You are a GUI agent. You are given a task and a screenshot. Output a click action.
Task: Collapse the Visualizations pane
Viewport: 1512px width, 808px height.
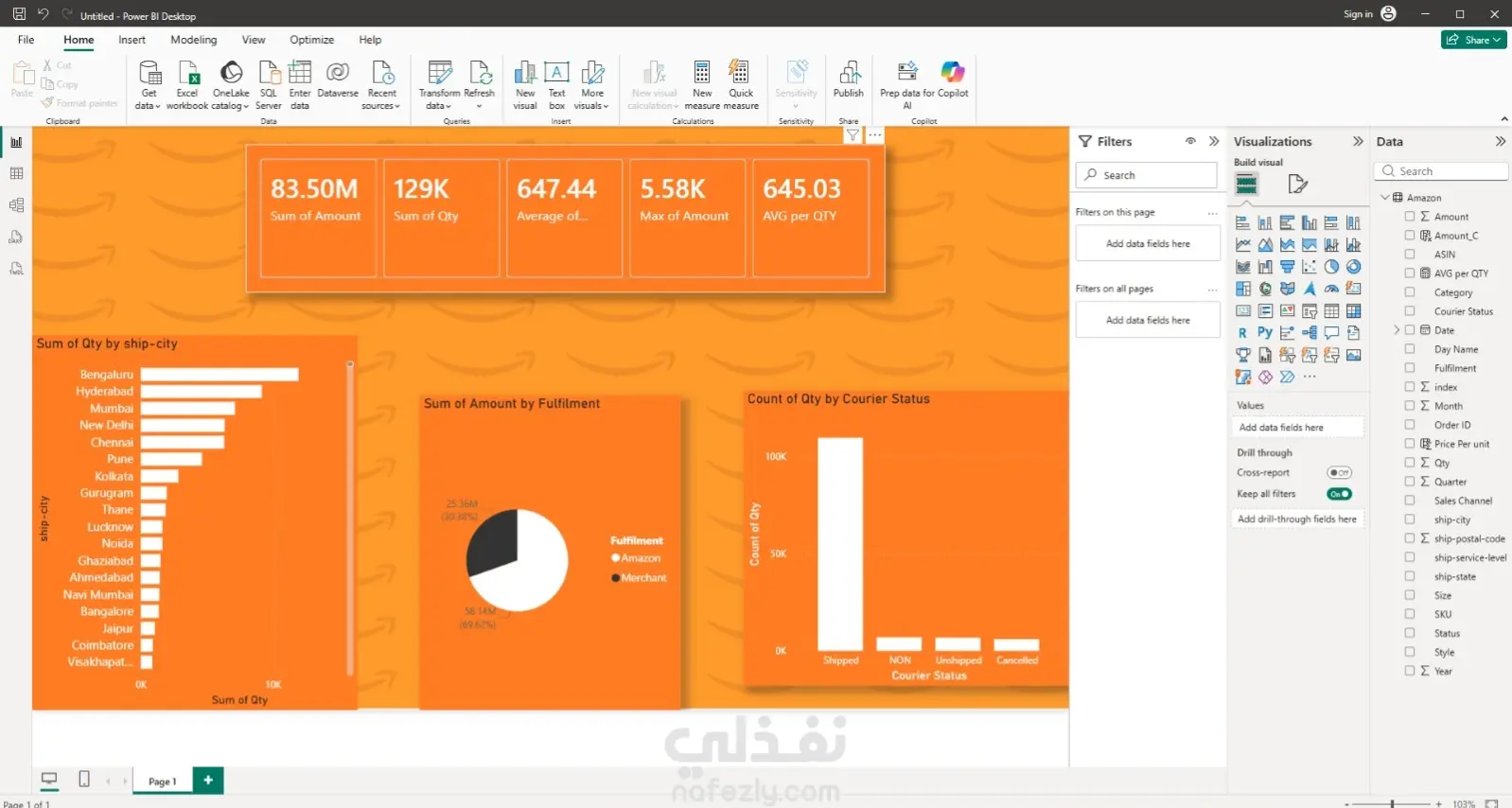tap(1358, 141)
